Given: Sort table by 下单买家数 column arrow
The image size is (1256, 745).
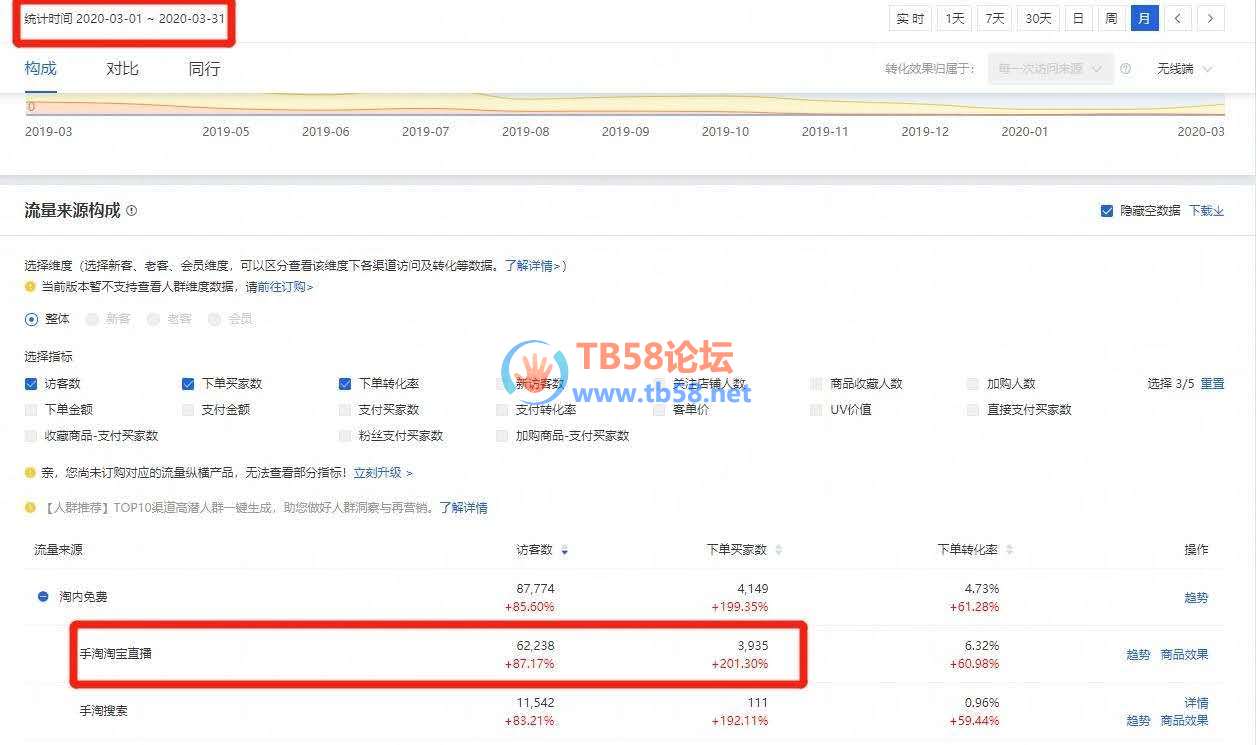Looking at the screenshot, I should [779, 550].
